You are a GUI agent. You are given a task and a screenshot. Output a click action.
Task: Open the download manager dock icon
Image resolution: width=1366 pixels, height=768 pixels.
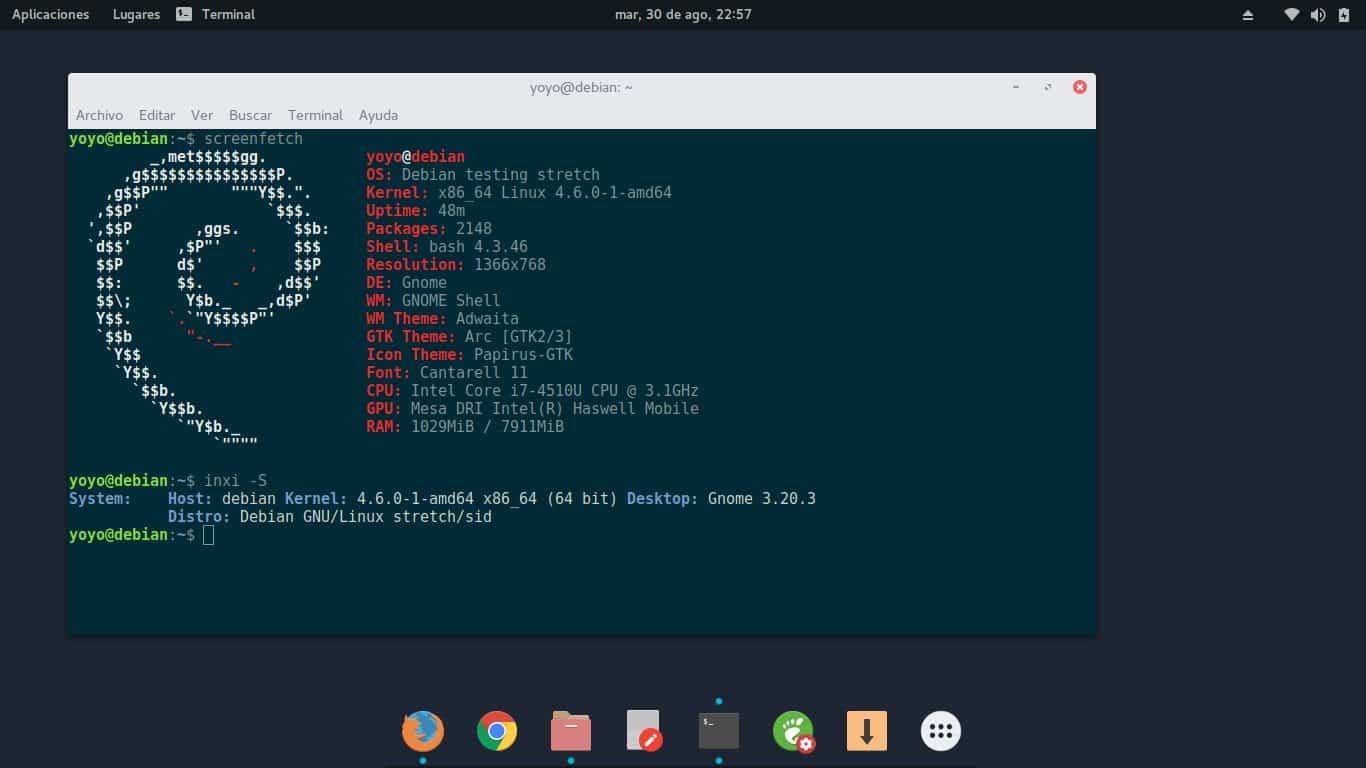click(x=867, y=731)
